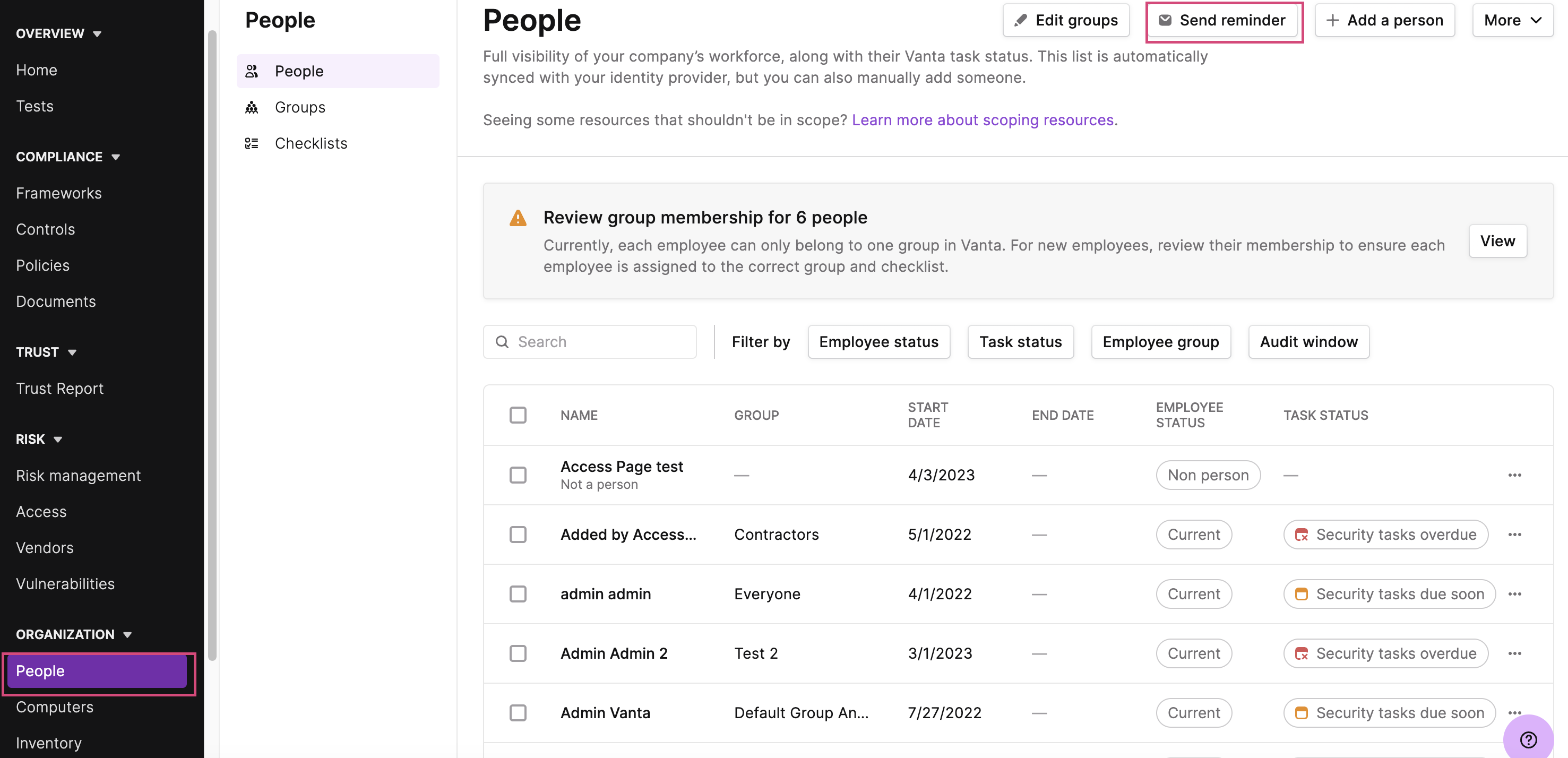Open the Task status filter

point(1021,342)
